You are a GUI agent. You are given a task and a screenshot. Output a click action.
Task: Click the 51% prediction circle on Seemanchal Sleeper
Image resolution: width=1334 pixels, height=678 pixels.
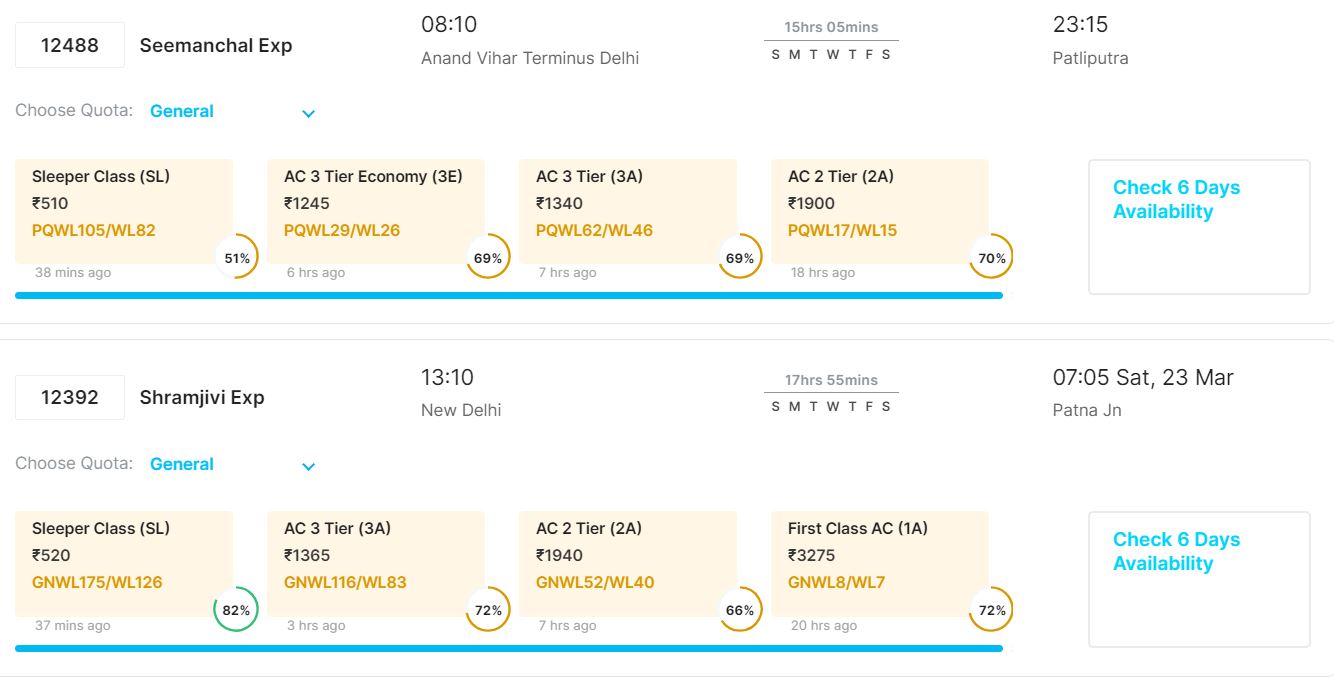click(x=237, y=258)
